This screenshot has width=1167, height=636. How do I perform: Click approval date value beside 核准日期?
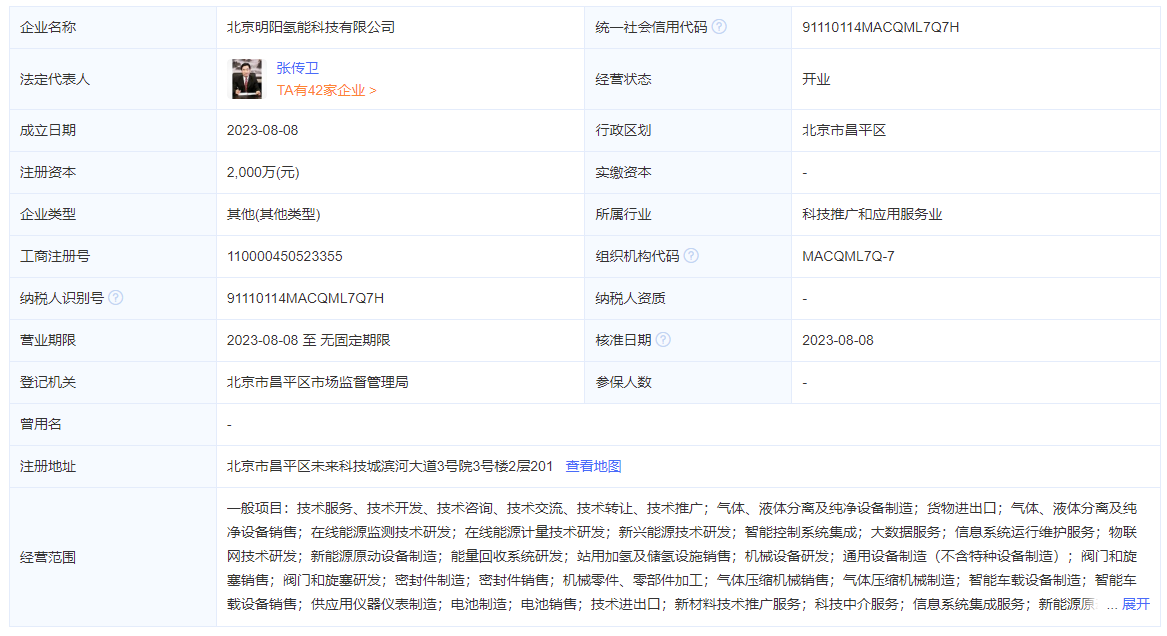838,341
